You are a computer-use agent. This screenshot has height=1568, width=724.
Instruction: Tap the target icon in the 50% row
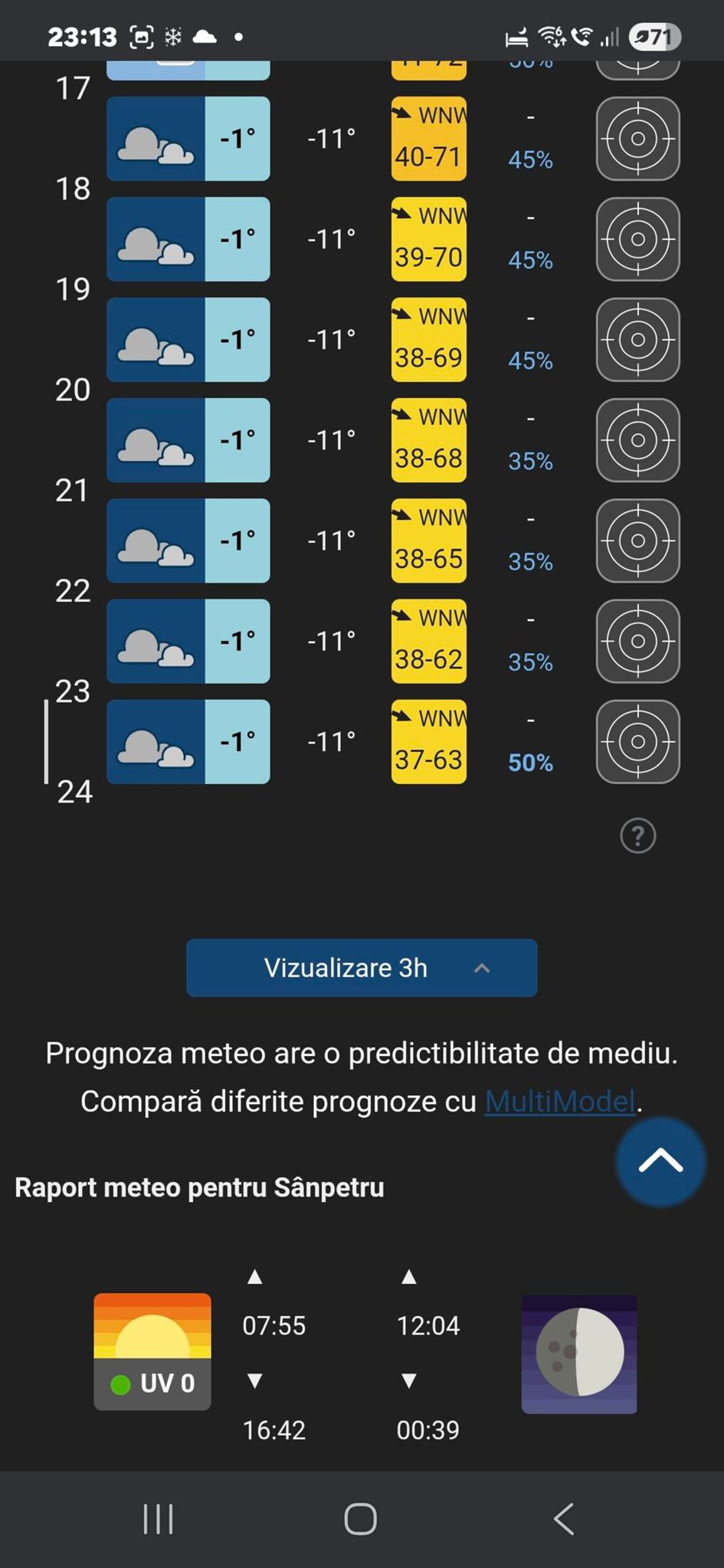pyautogui.click(x=637, y=741)
